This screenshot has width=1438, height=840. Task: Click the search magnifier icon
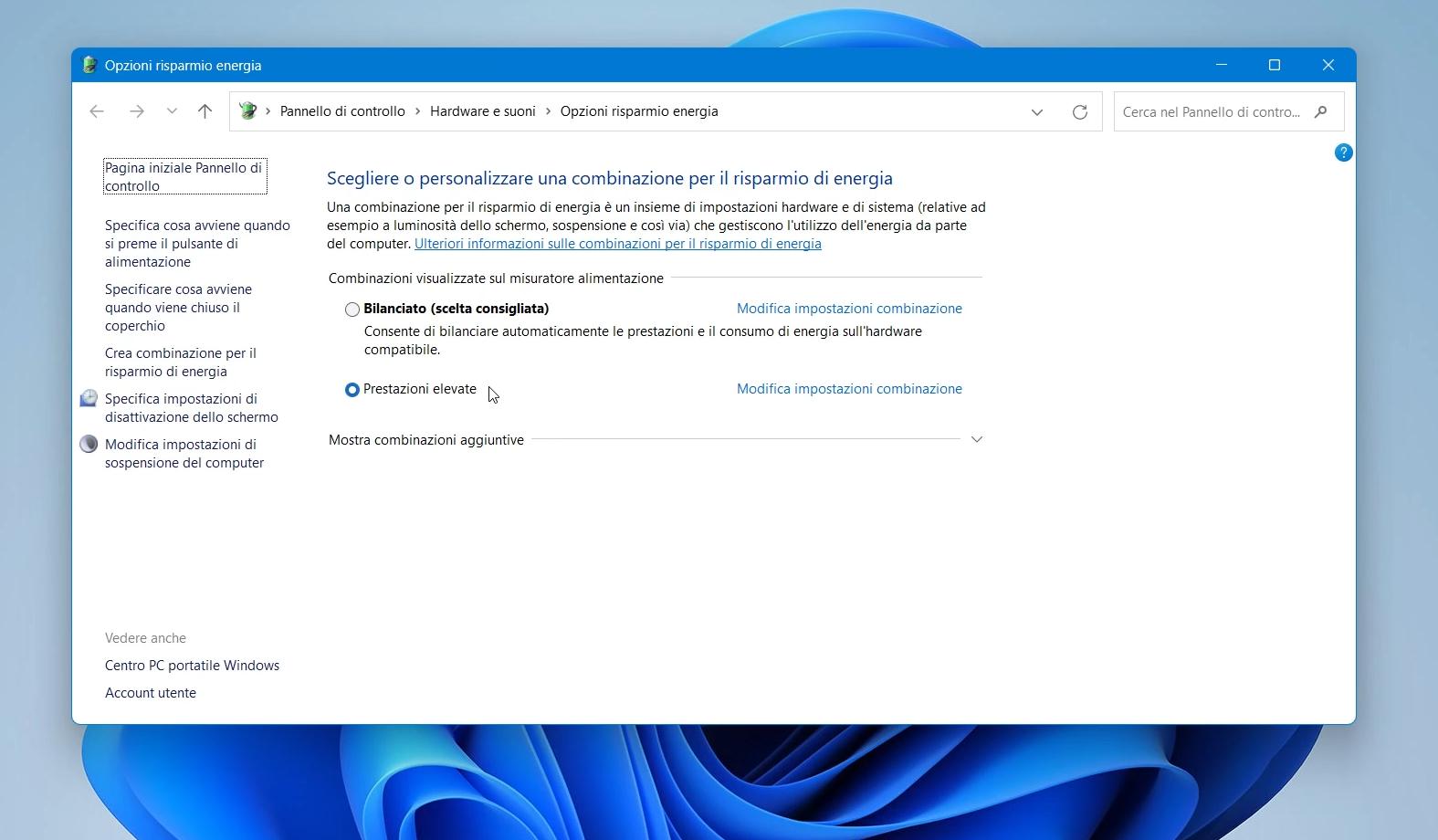pyautogui.click(x=1320, y=111)
